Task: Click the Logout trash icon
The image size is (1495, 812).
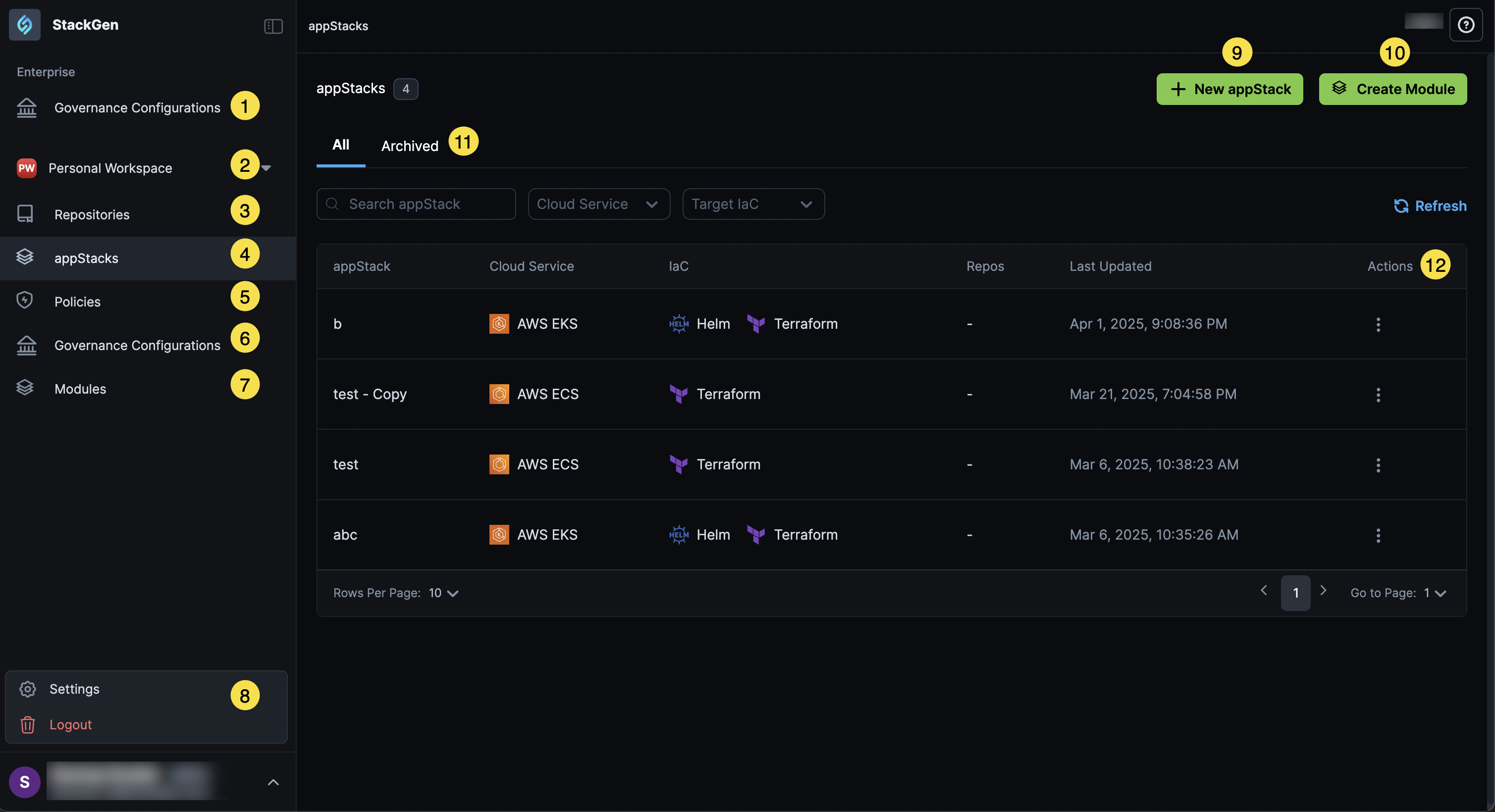Action: coord(27,725)
